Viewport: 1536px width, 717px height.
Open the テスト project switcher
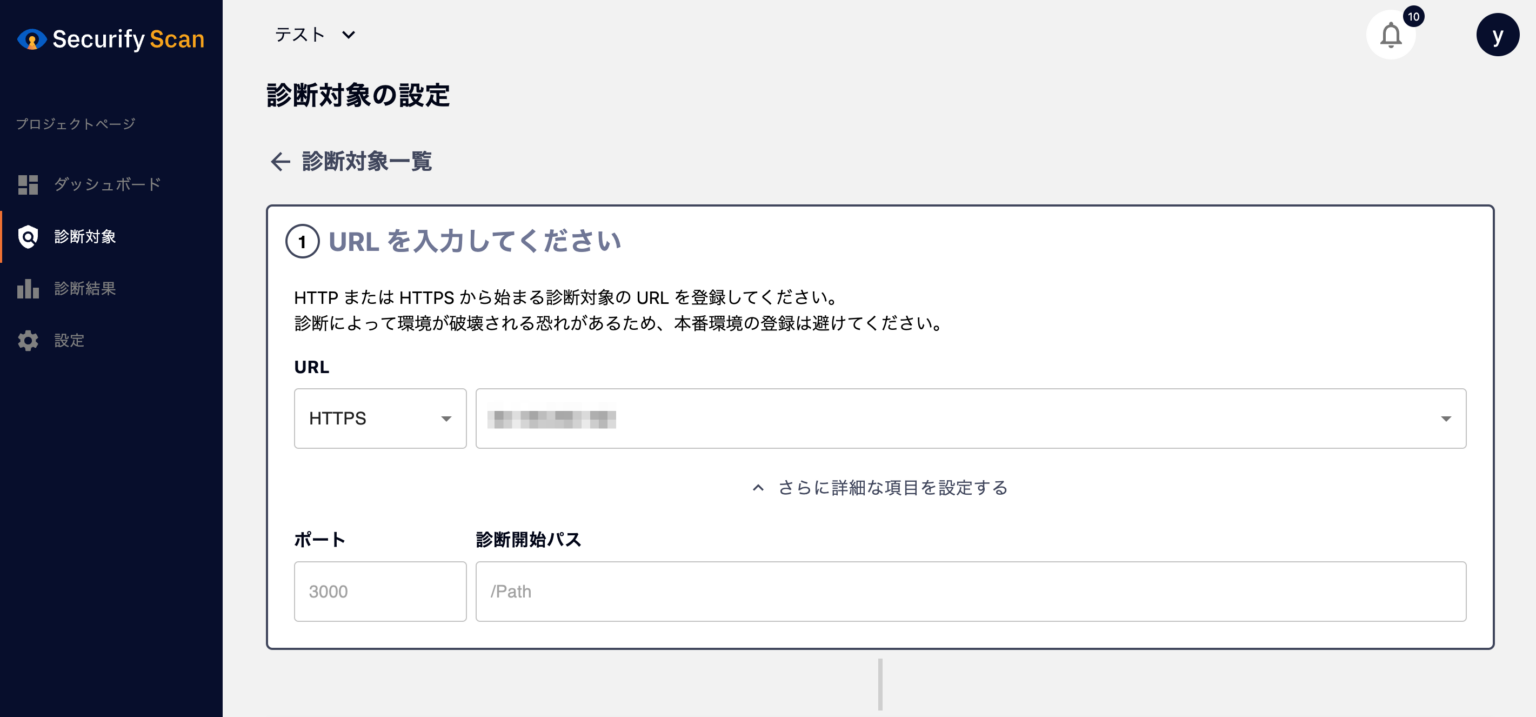click(314, 33)
